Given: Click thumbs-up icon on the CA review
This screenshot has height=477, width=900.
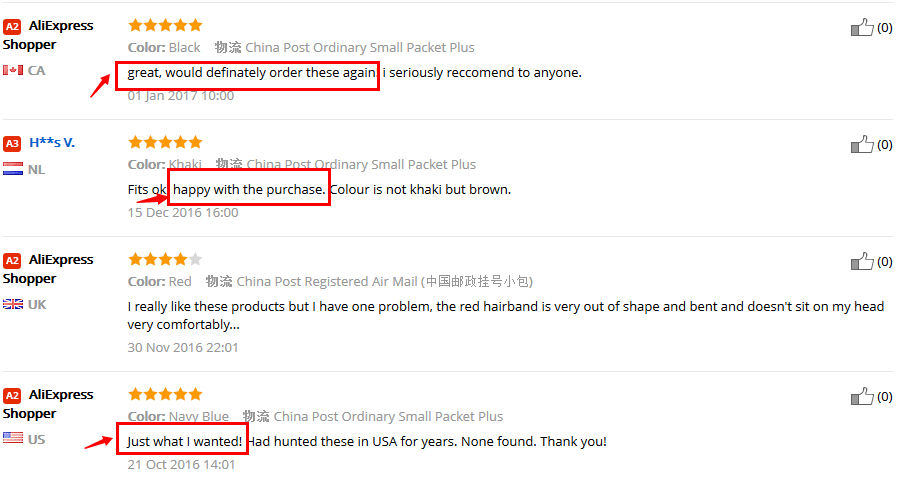Looking at the screenshot, I should [862, 28].
